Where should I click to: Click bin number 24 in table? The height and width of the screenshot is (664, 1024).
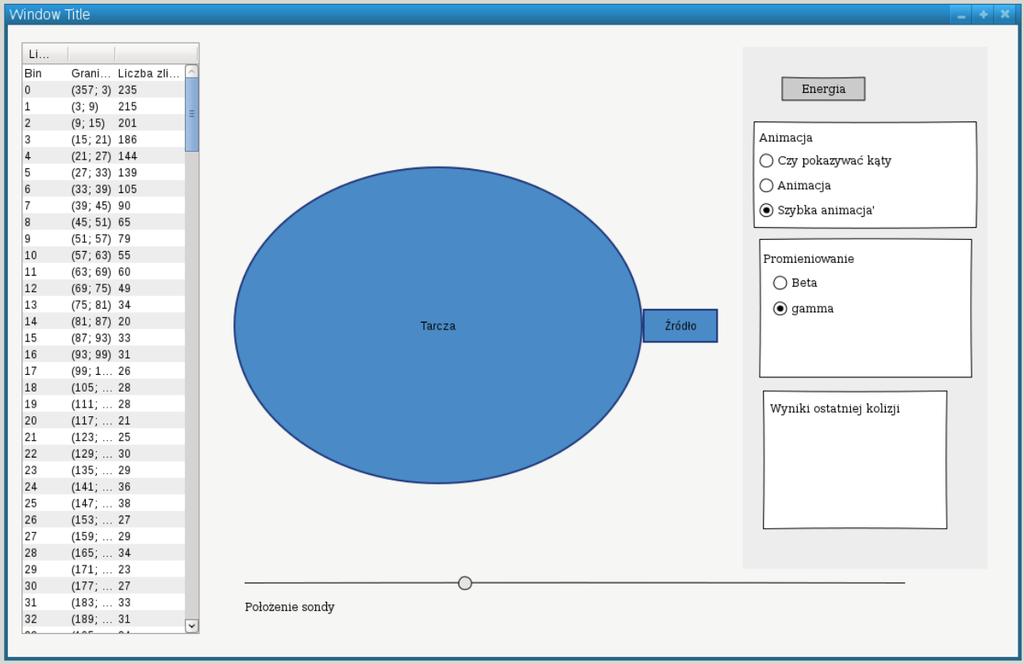[31, 487]
